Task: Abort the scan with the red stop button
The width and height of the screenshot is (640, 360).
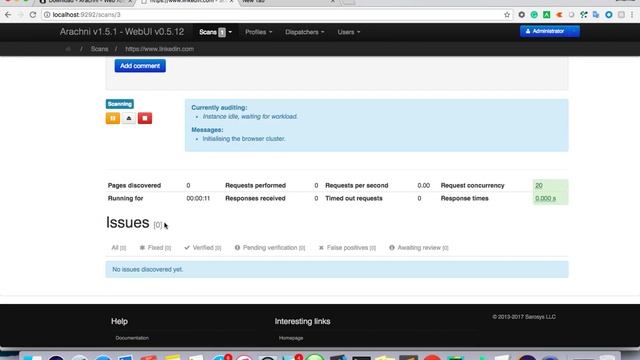Action: pyautogui.click(x=145, y=118)
